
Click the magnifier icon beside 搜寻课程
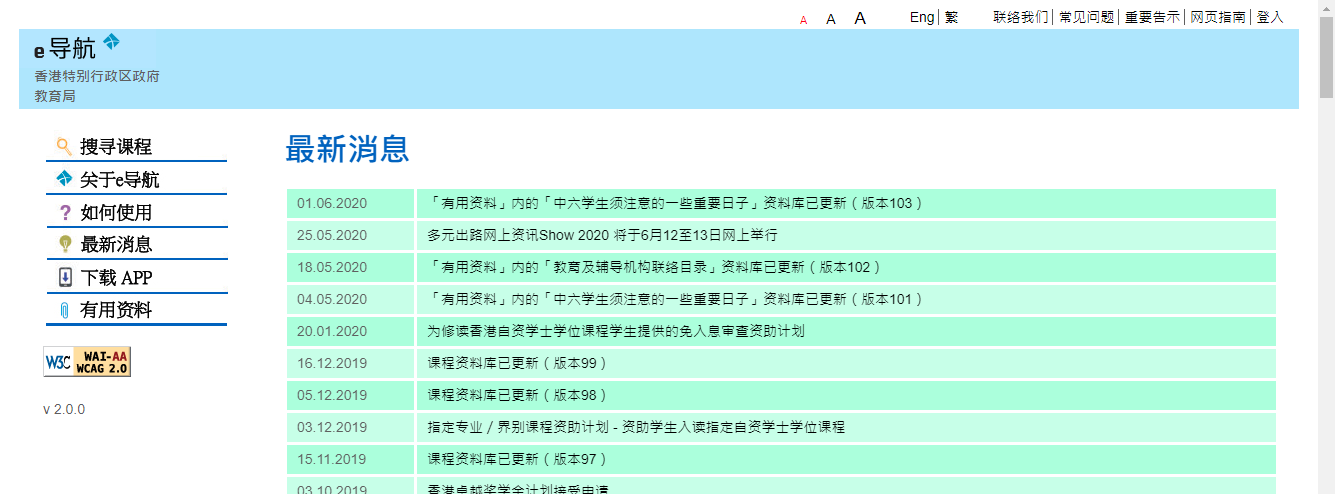(64, 147)
